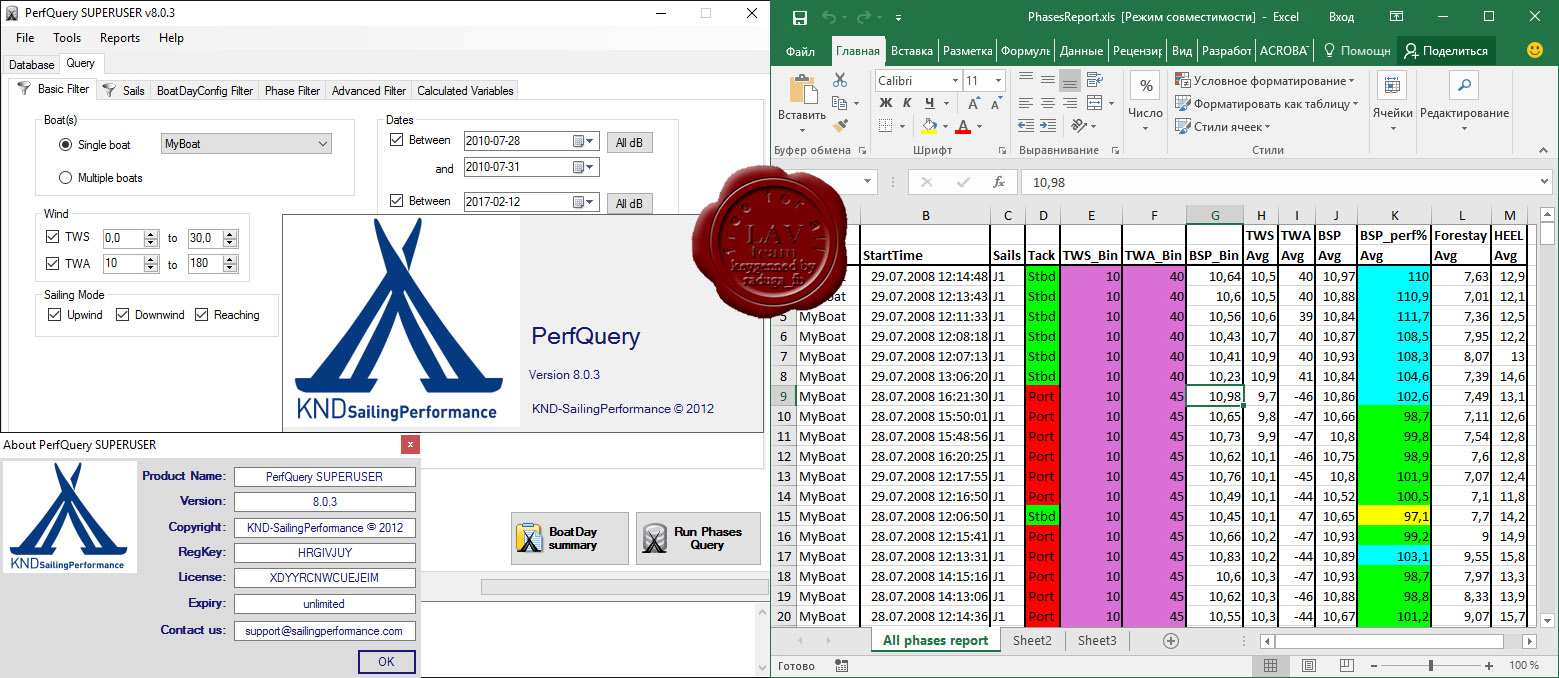Decrease indent in Excel alignment group
This screenshot has height=678, width=1559.
(x=1027, y=126)
